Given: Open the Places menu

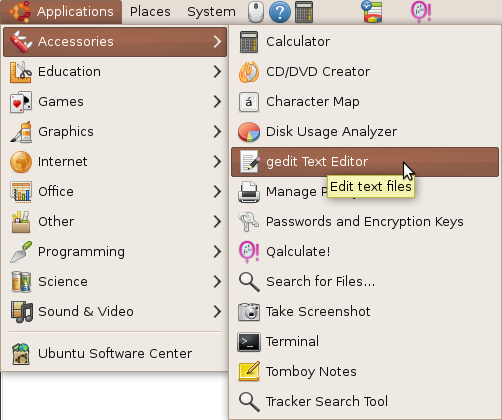Looking at the screenshot, I should tap(150, 12).
